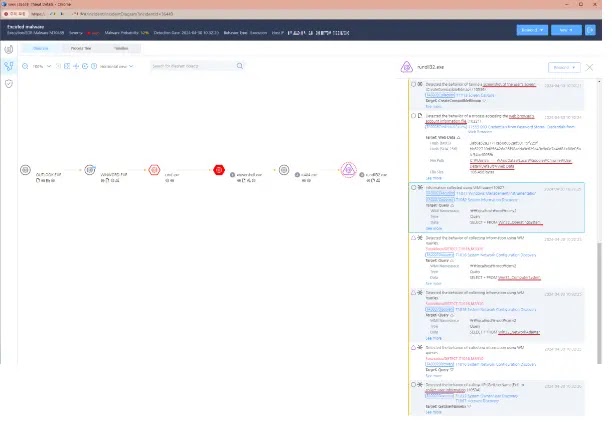
Task: Open the Timeline tab
Action: 121,48
